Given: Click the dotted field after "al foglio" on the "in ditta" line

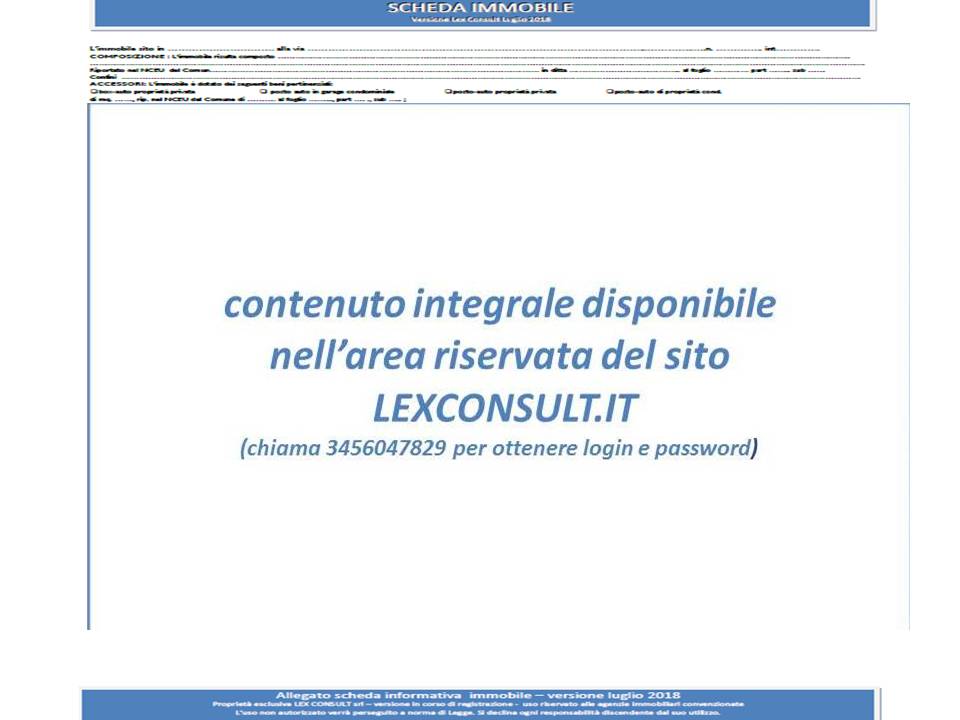Looking at the screenshot, I should click(730, 70).
